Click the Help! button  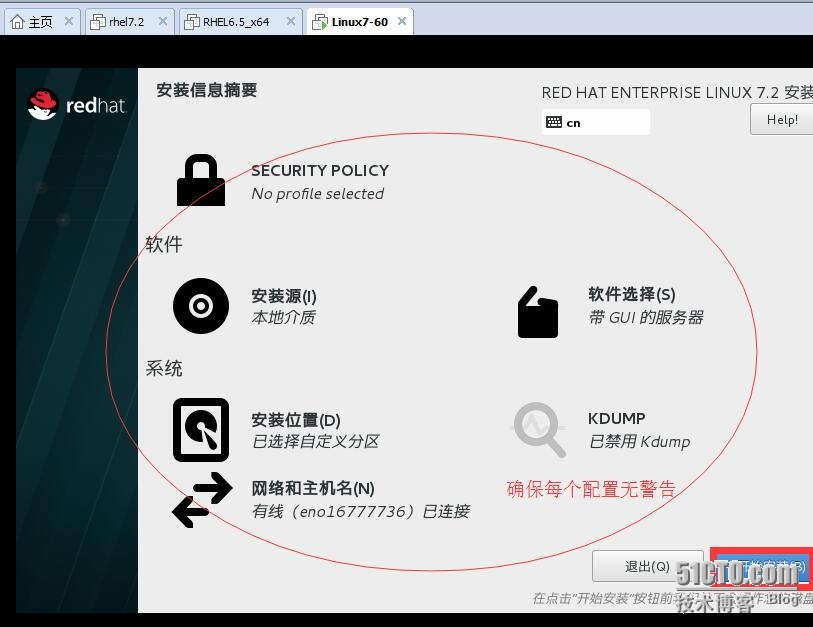pyautogui.click(x=781, y=119)
